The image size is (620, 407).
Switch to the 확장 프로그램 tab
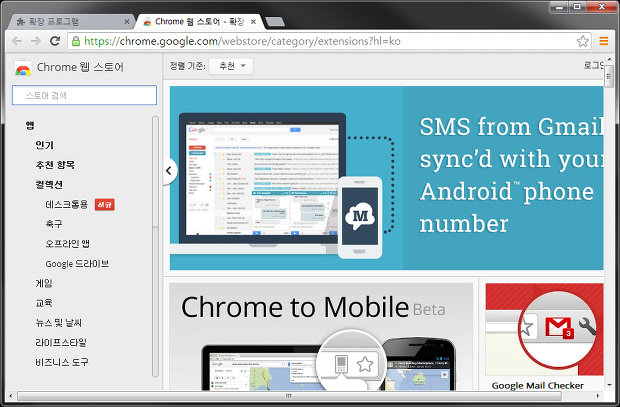click(x=71, y=22)
